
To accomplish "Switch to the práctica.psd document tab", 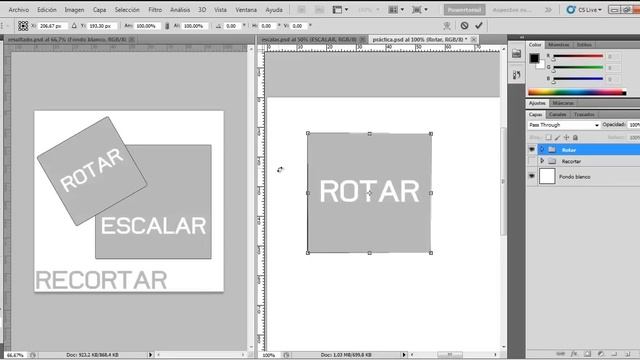I will 424,40.
